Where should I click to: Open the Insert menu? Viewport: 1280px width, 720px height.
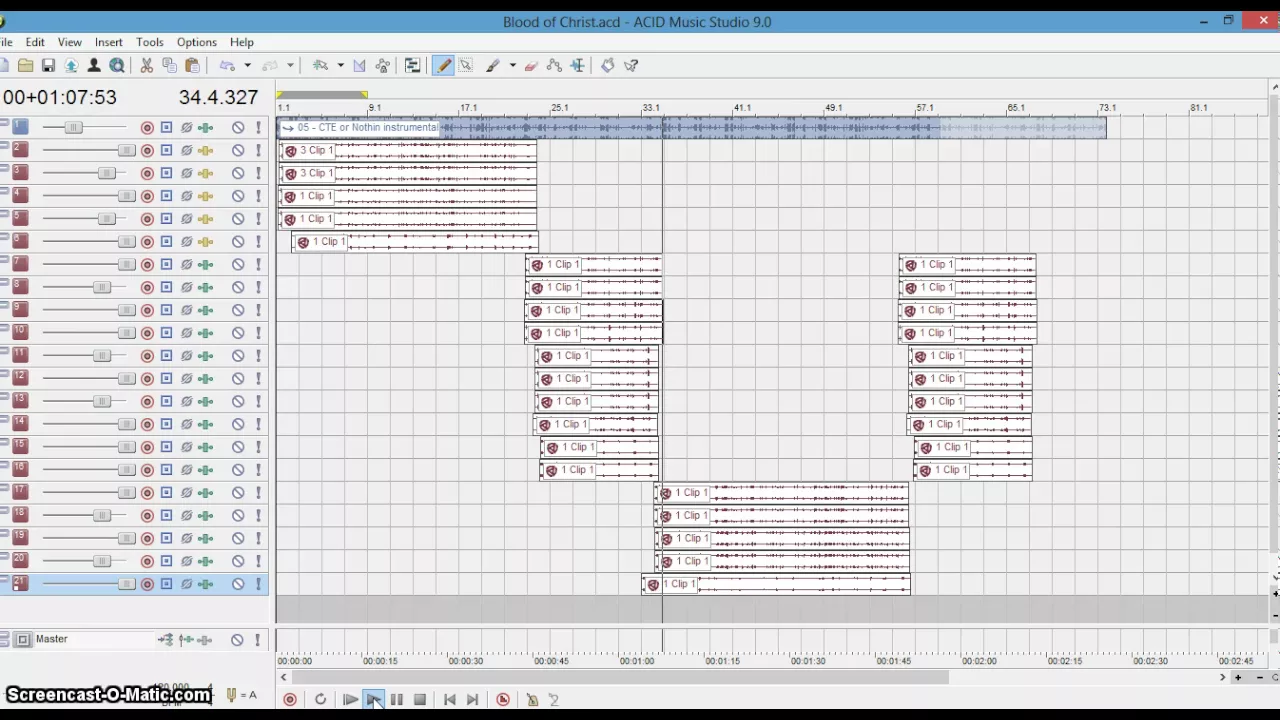click(108, 42)
